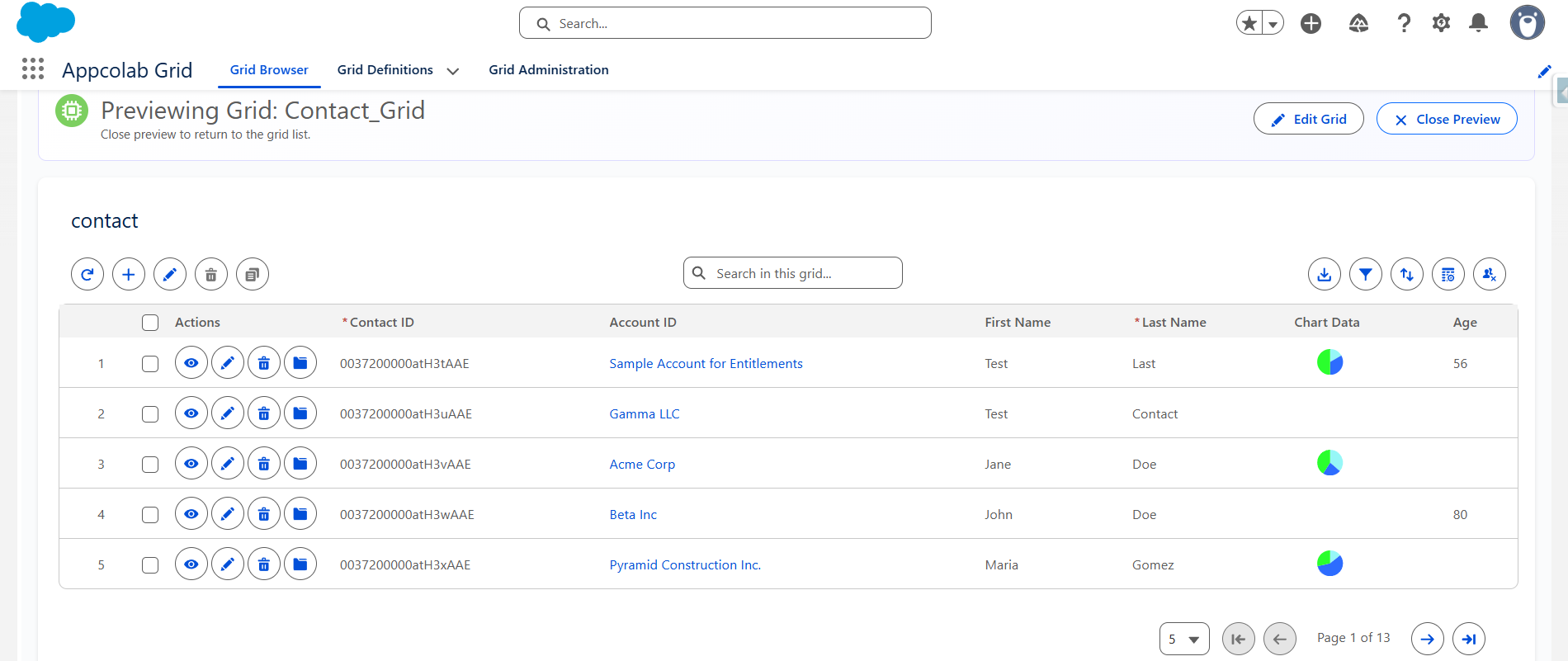Open the user profile avatar
Image resolution: width=1568 pixels, height=661 pixels.
pos(1528,22)
